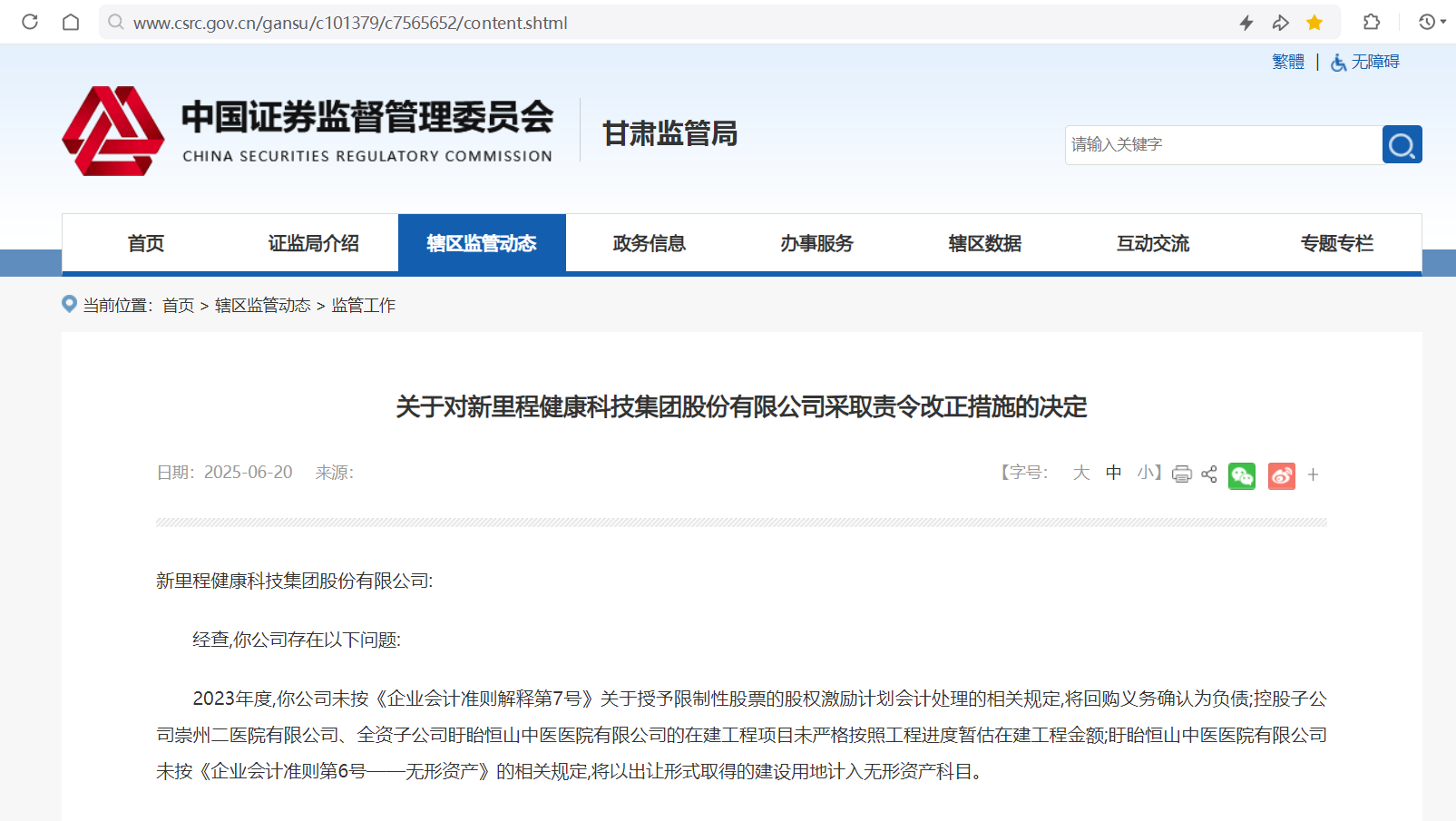Go to 辖区监管动态 in breadcrumb
The image size is (1456, 821).
pyautogui.click(x=263, y=306)
